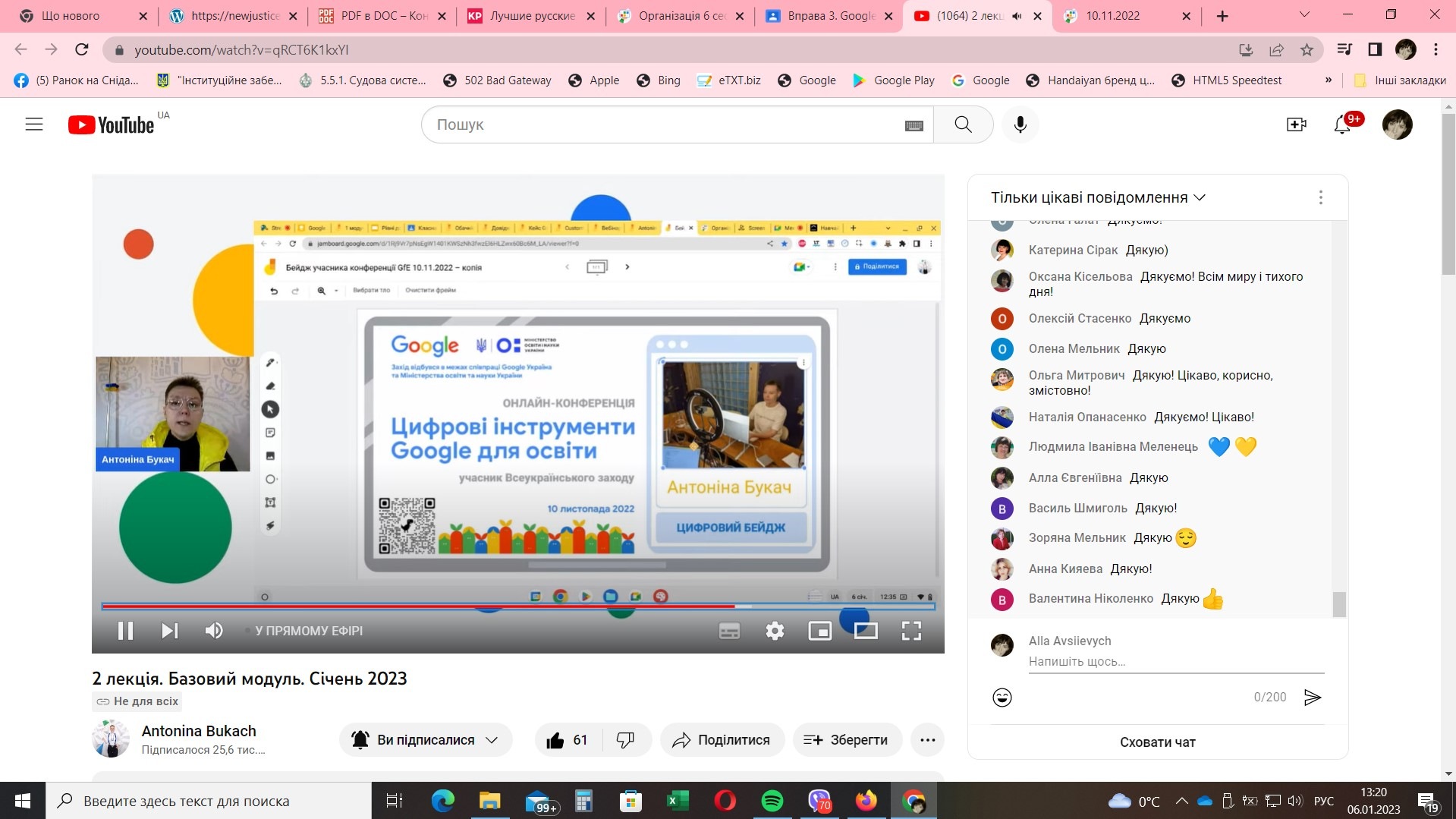Toggle subtitles on the player
Screen dimensions: 1456x819
[729, 631]
